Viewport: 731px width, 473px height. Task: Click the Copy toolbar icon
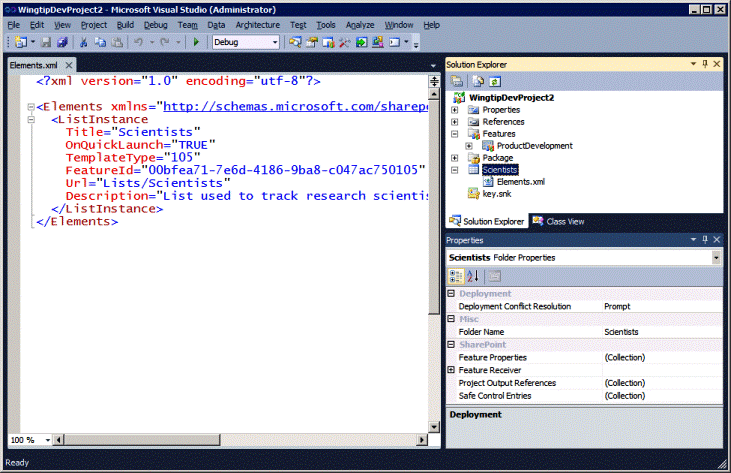100,42
